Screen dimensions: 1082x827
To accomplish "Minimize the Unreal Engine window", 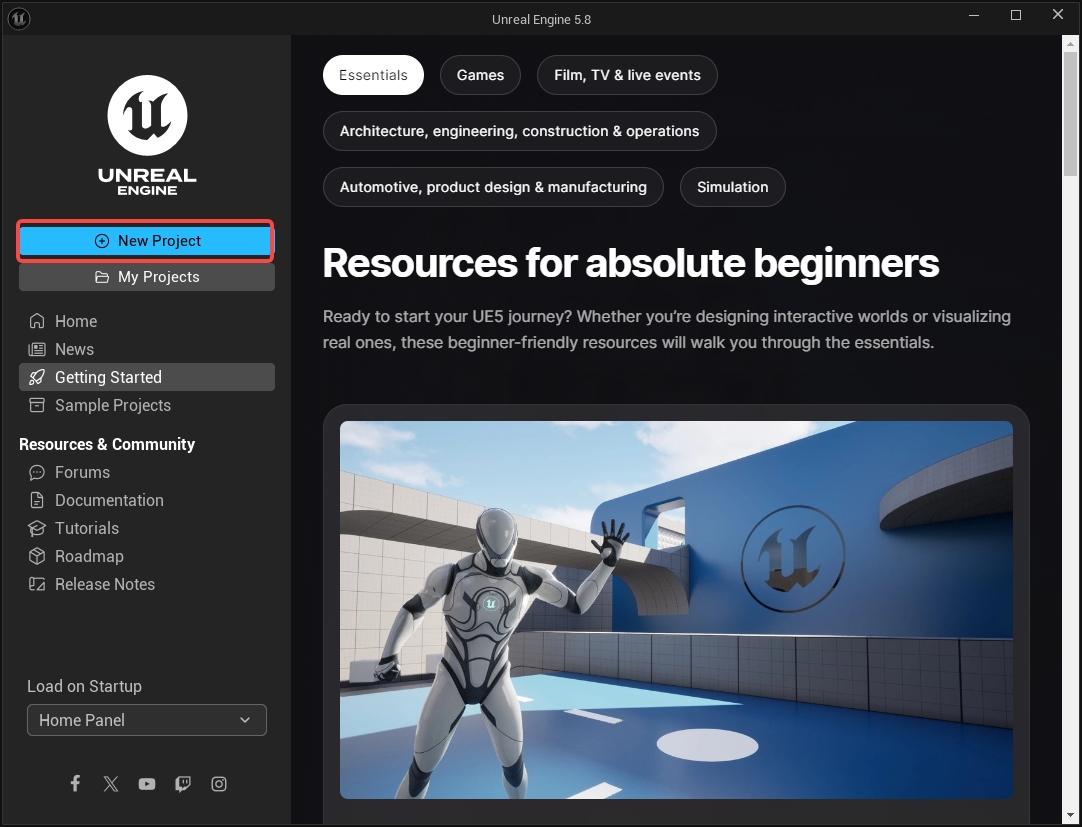I will click(974, 15).
